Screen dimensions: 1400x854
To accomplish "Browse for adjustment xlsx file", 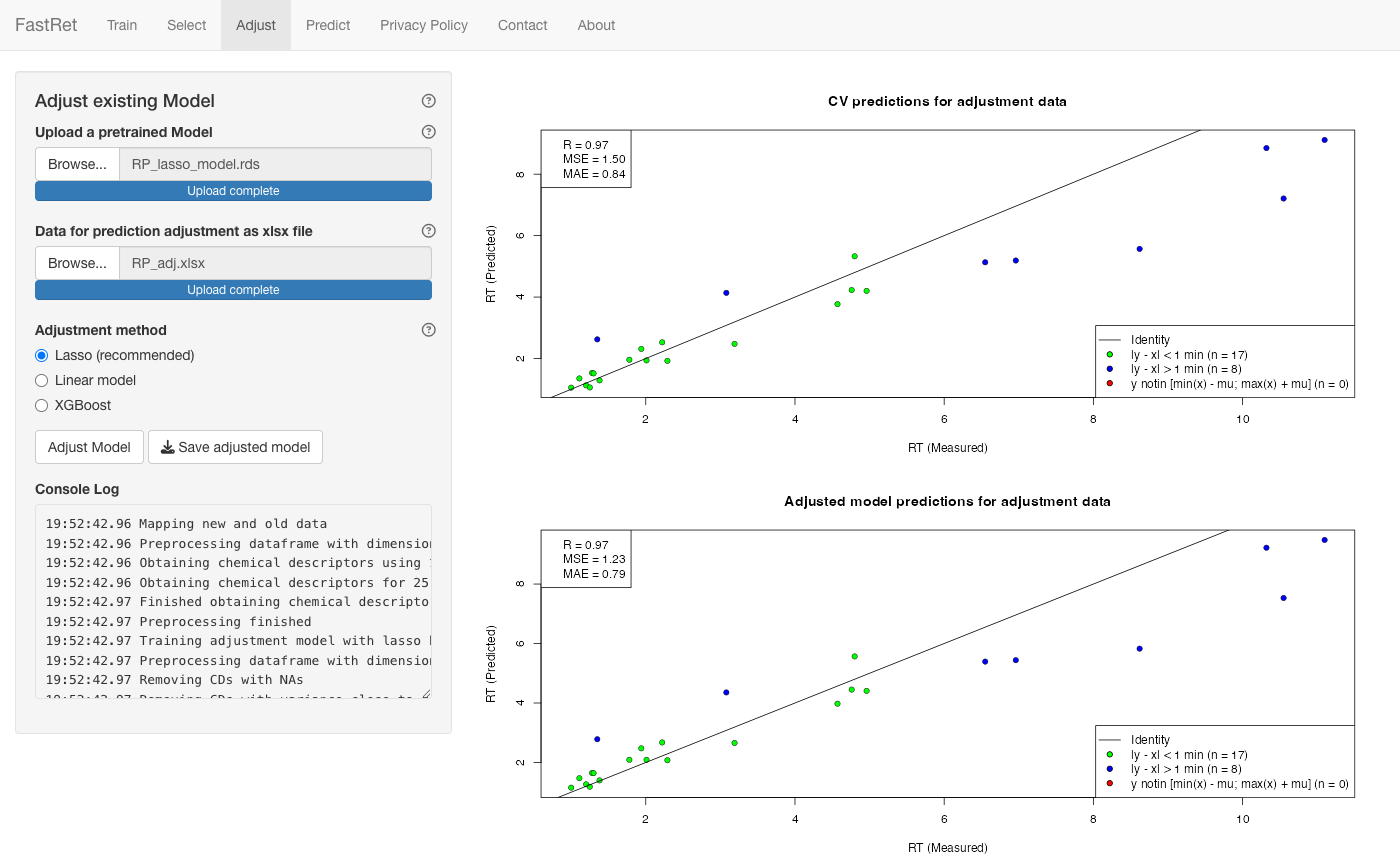I will 77,264.
